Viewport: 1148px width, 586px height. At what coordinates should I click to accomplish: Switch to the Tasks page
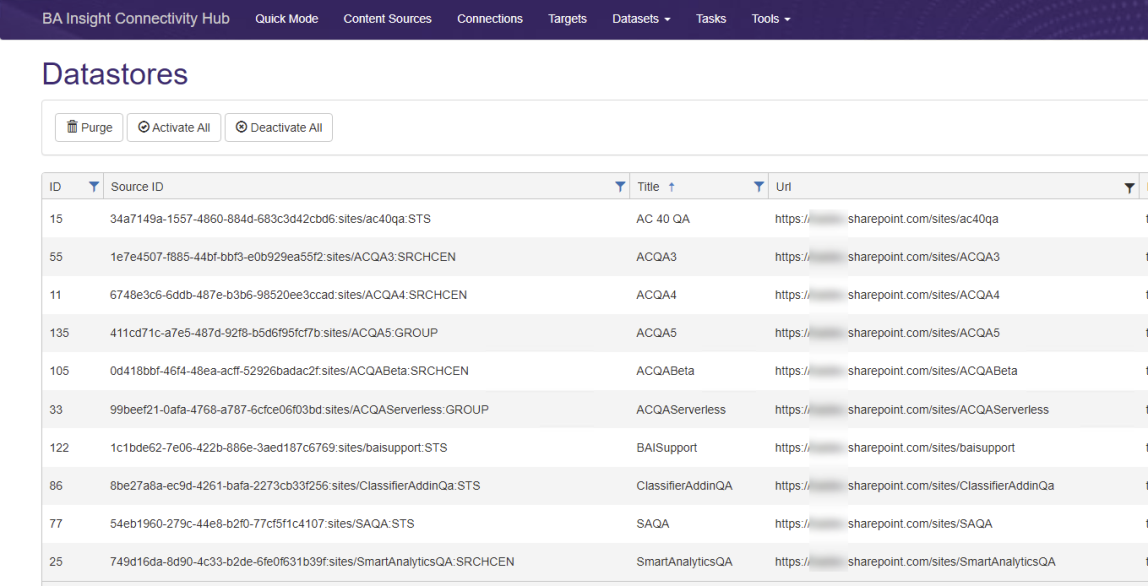coord(711,19)
